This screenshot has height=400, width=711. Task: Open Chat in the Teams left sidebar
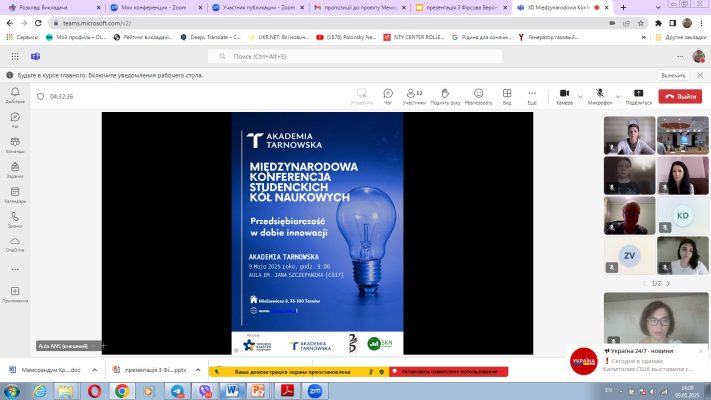15,120
